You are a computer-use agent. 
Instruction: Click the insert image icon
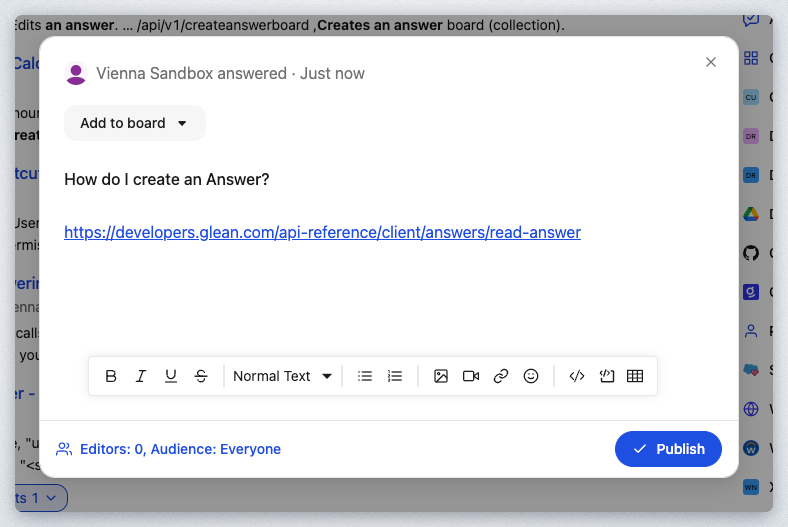(441, 376)
